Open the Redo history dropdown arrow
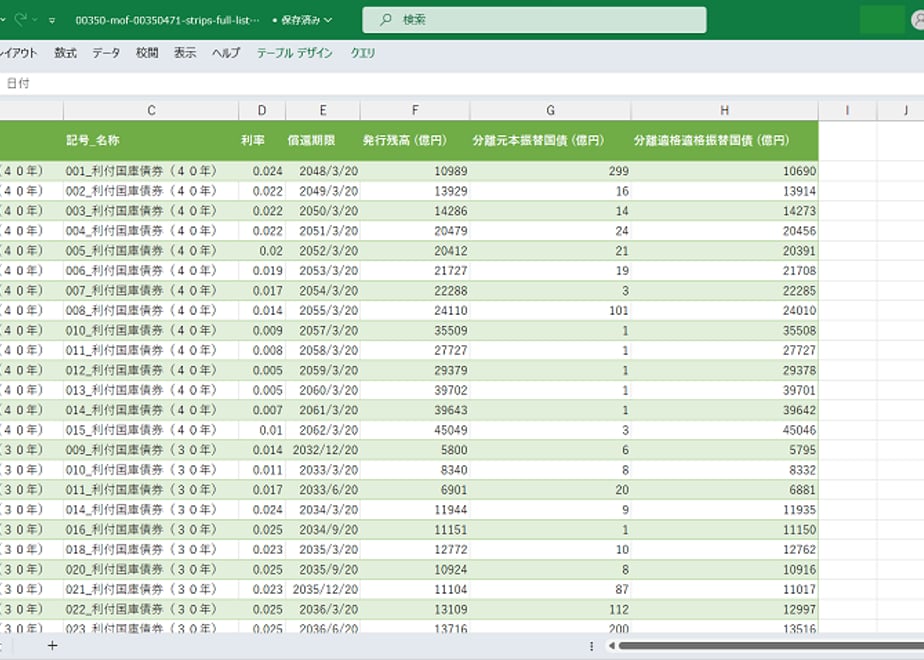Image resolution: width=924 pixels, height=660 pixels. point(35,20)
